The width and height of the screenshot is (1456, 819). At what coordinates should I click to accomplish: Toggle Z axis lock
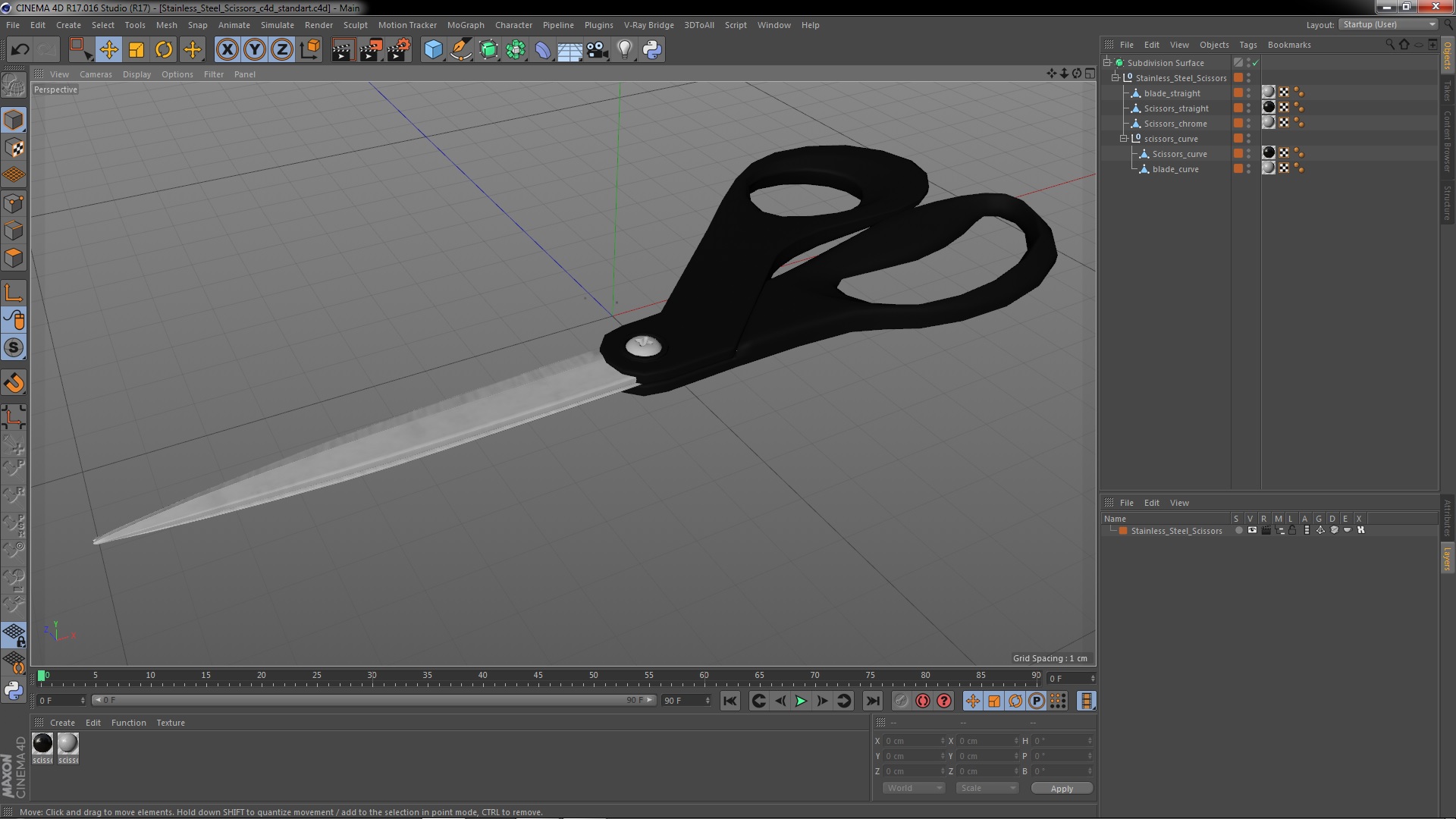pyautogui.click(x=282, y=50)
